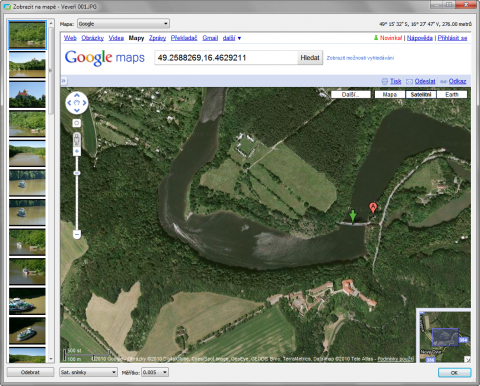Screen dimensions: 480x386
Task: Open the Gmail link
Action: coord(210,38)
